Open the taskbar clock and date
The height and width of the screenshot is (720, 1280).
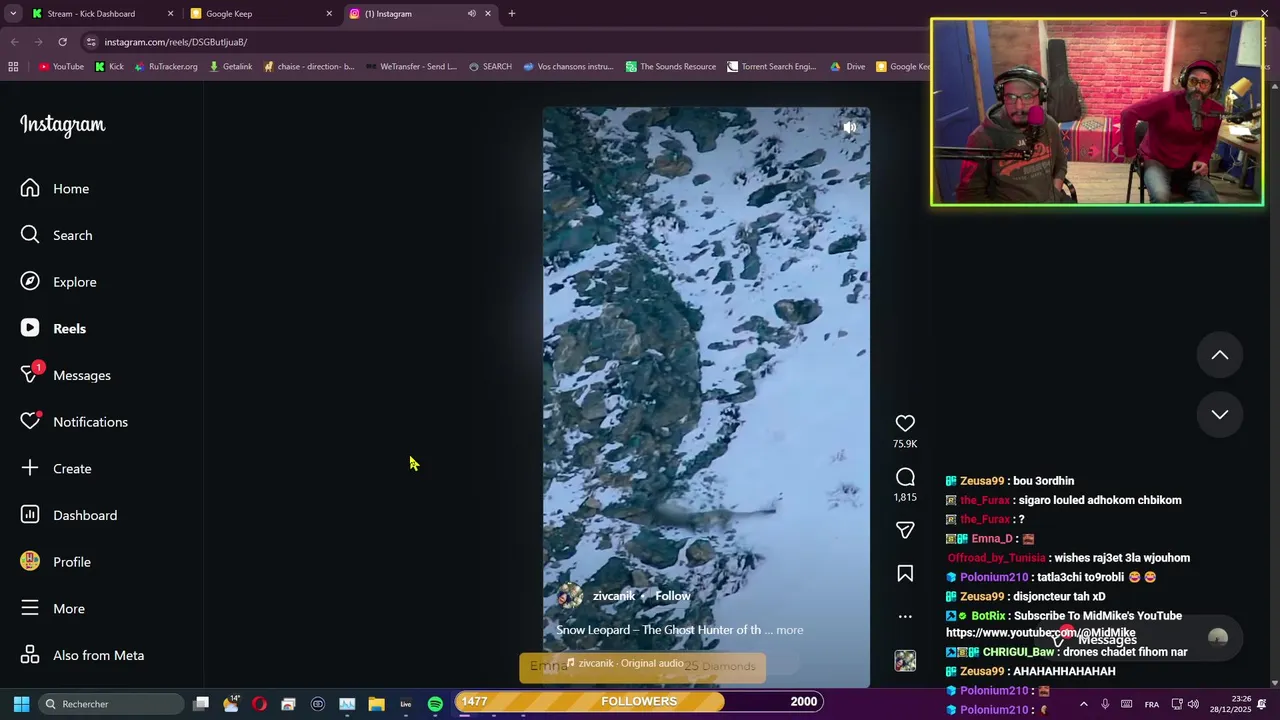click(x=1231, y=704)
